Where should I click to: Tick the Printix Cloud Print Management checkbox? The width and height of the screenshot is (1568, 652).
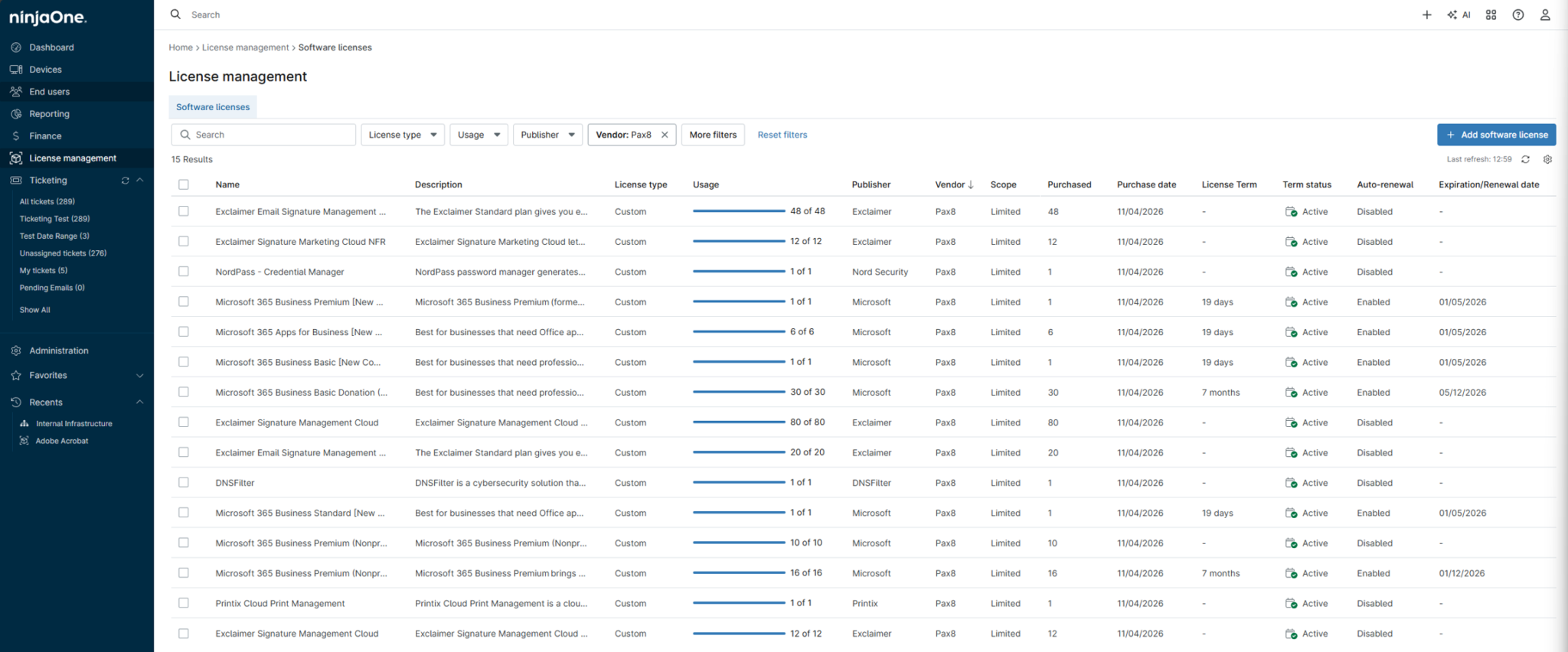pyautogui.click(x=184, y=603)
